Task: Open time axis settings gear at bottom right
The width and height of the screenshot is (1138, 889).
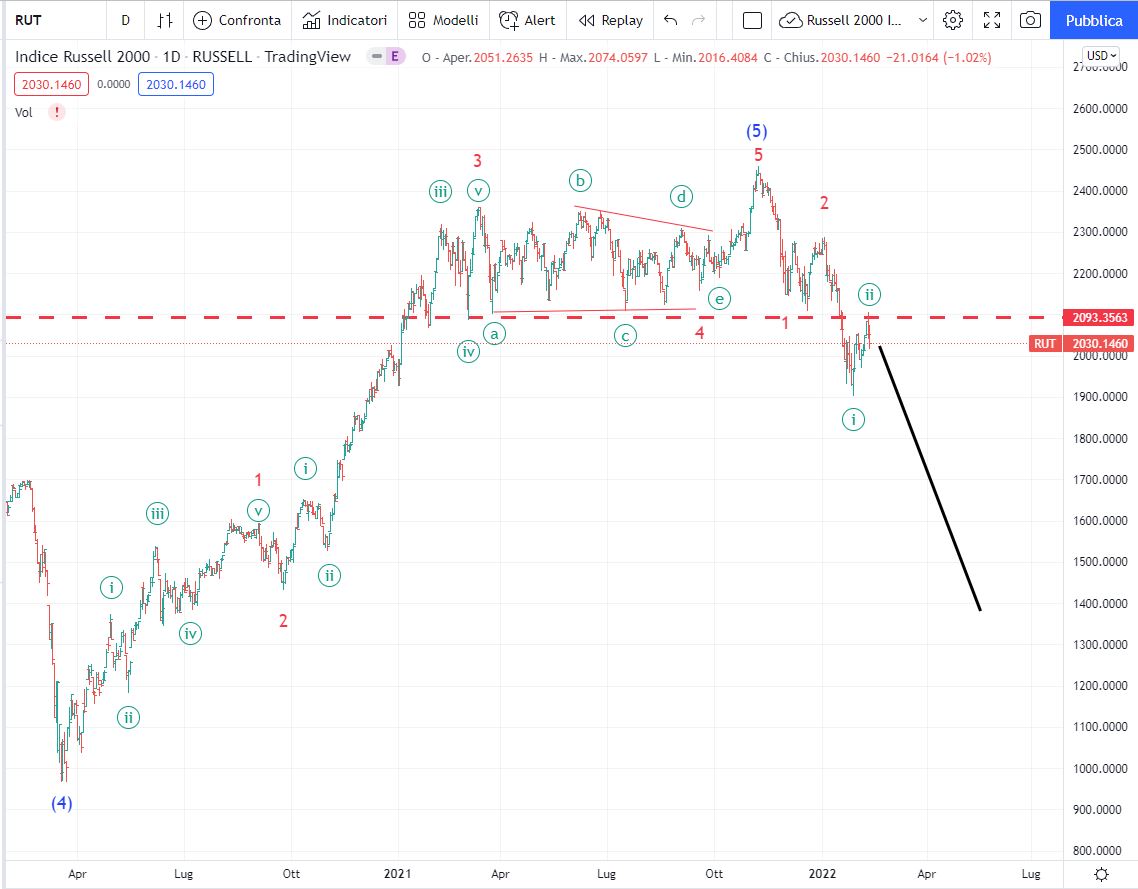Action: click(x=1101, y=874)
